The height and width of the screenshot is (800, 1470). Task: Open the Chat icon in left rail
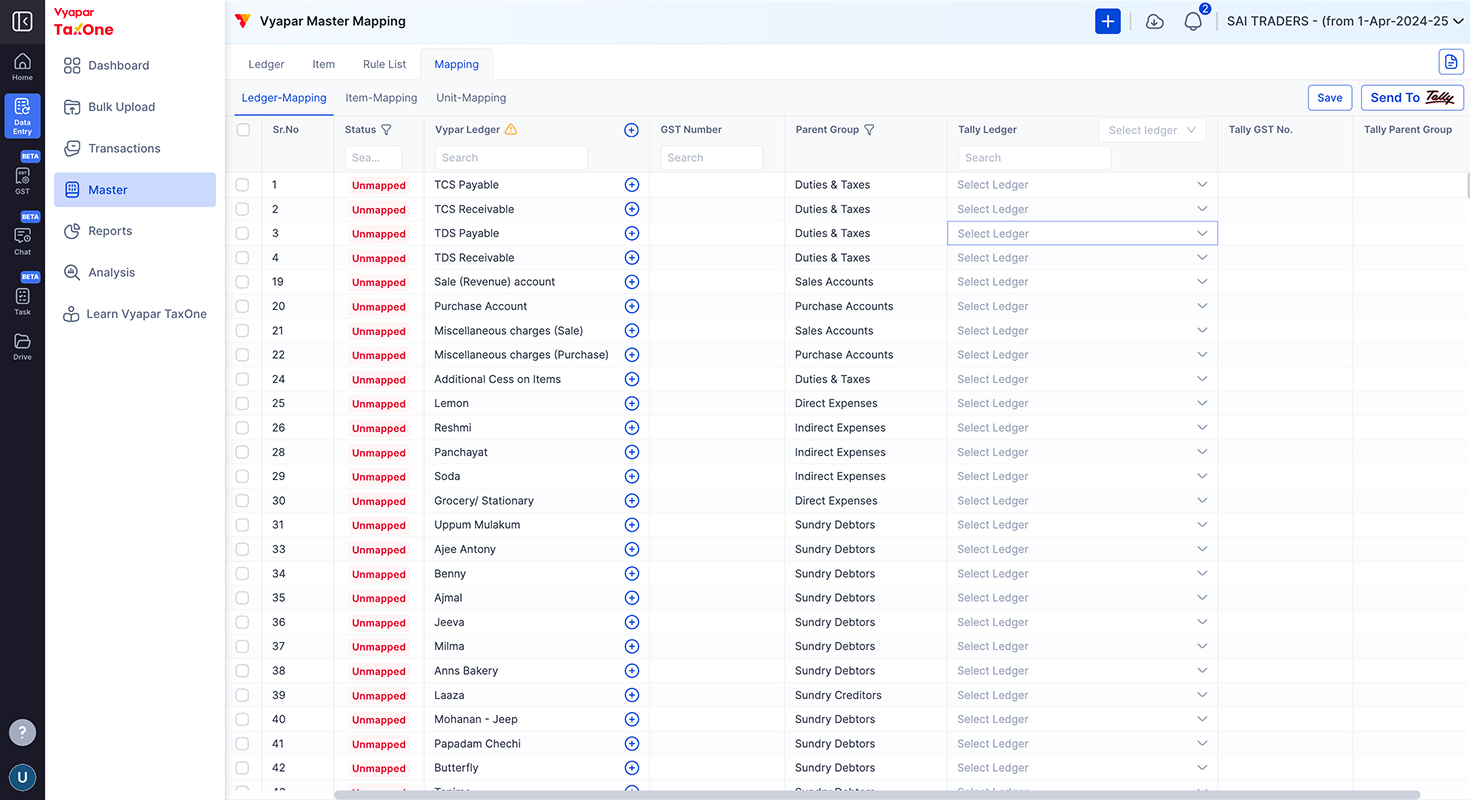tap(22, 241)
